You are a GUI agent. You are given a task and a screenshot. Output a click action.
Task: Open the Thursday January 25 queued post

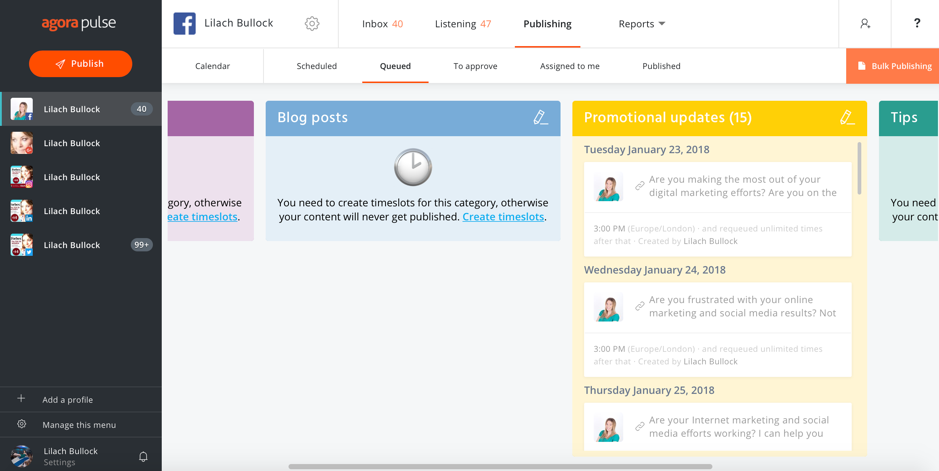click(717, 427)
